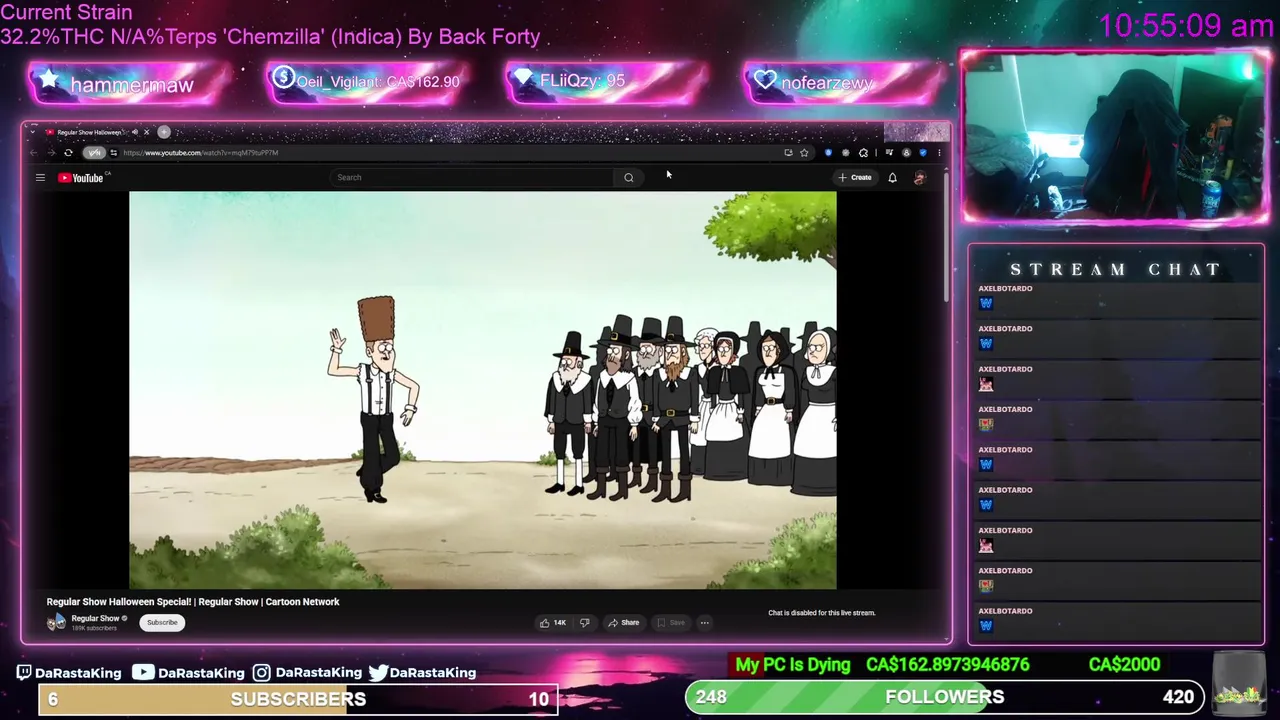Open the browser three-dot menu
1280x720 pixels.
click(x=939, y=153)
